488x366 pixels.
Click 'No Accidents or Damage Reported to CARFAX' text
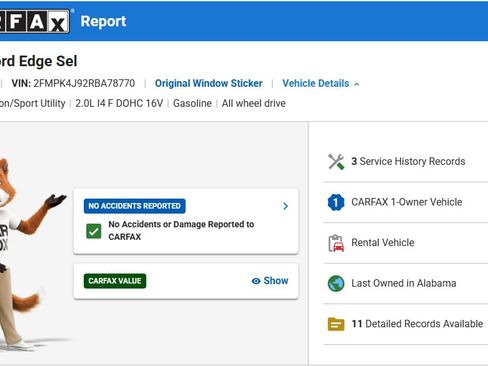coord(181,231)
